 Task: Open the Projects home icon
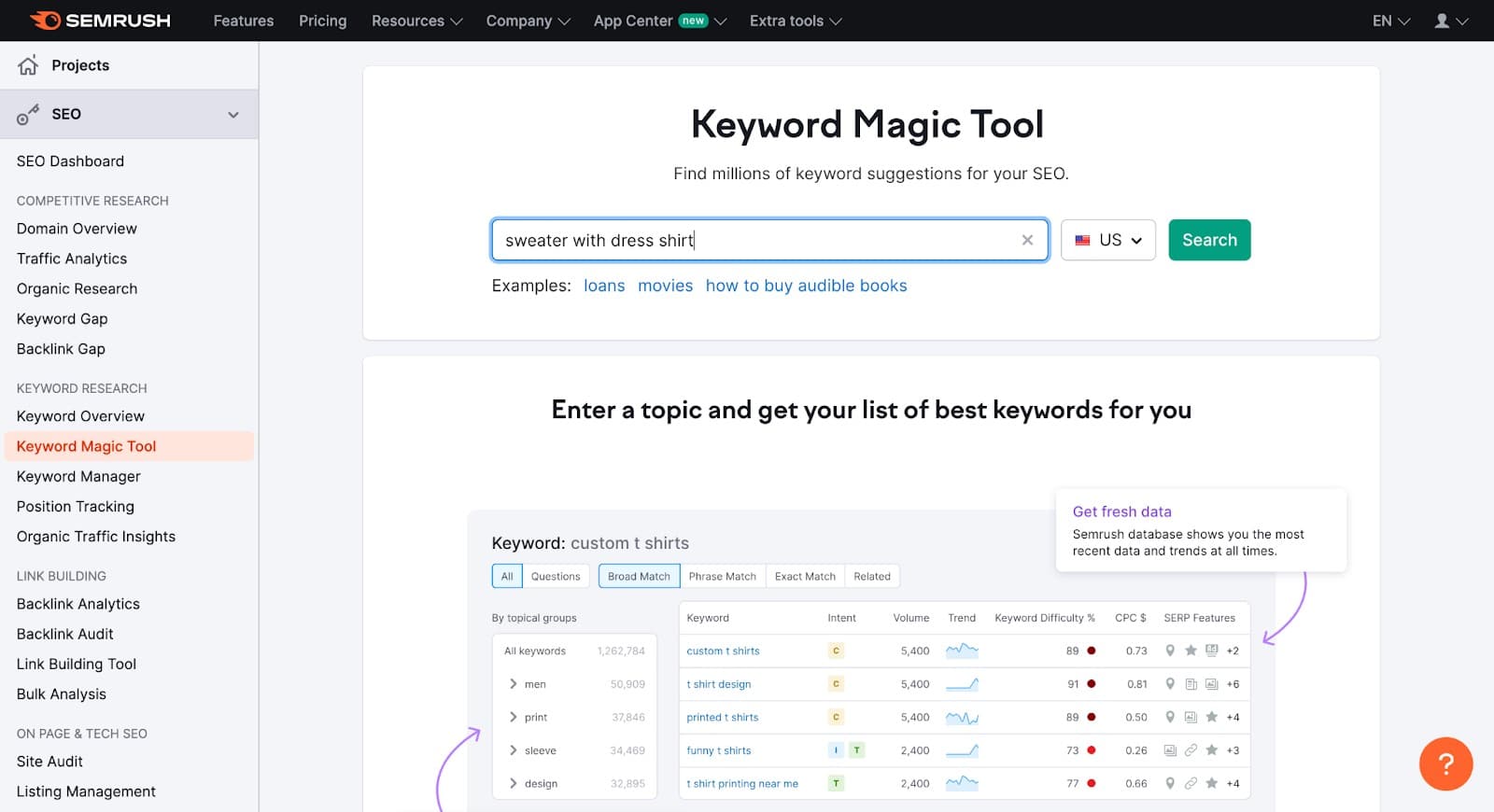28,65
